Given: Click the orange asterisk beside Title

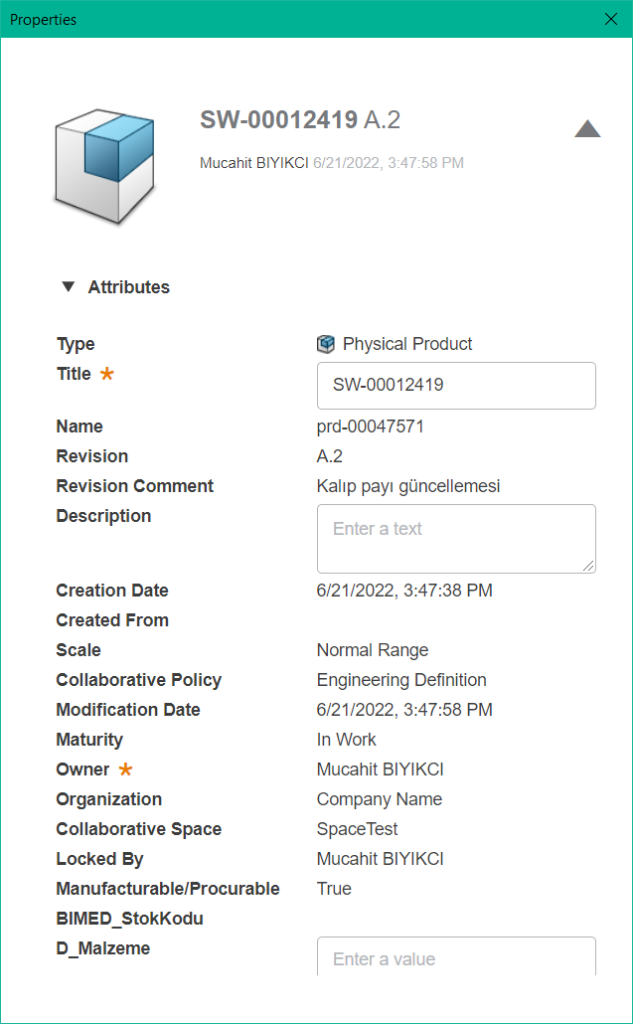Looking at the screenshot, I should coord(106,374).
